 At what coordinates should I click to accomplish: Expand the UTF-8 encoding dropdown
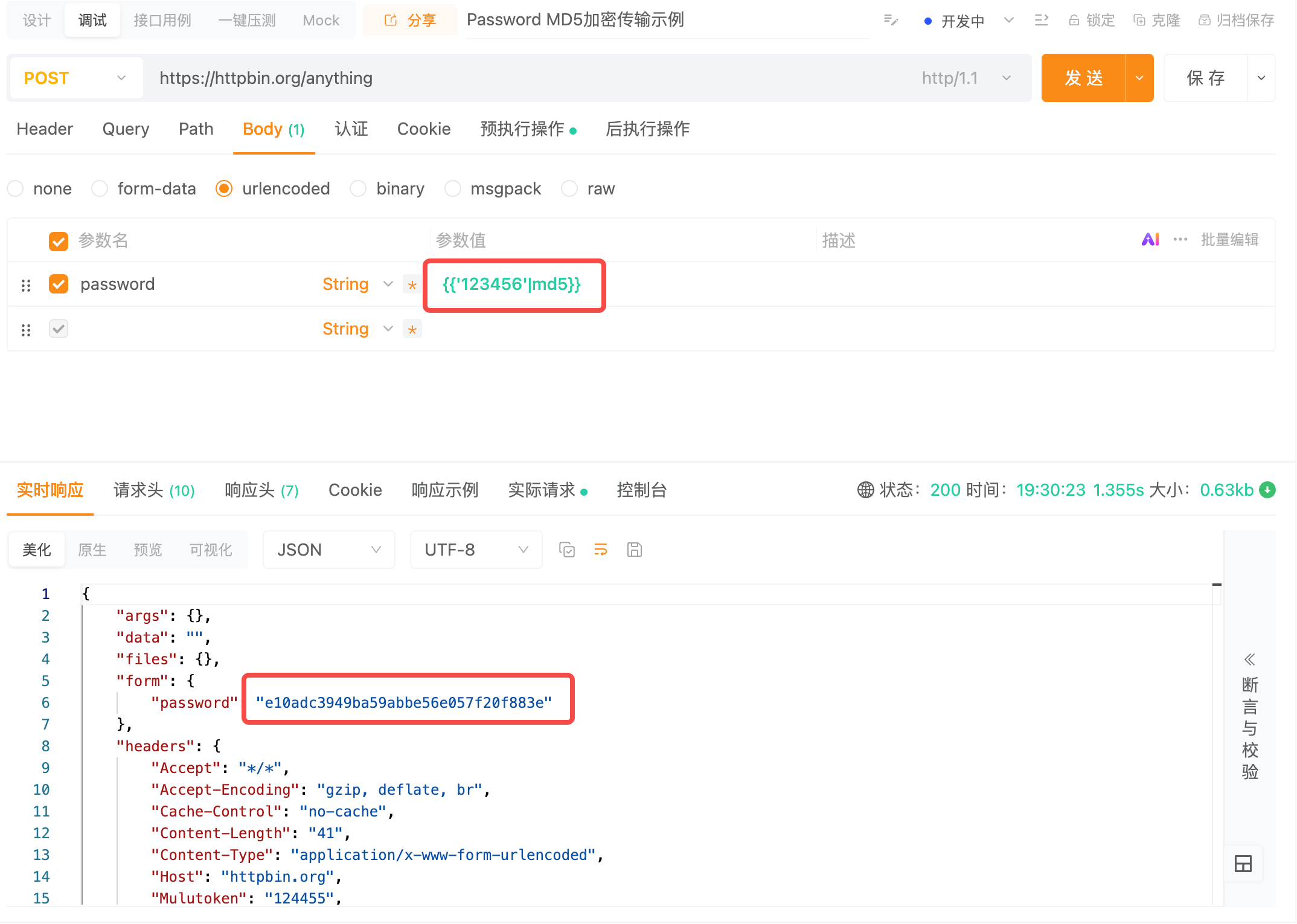476,550
